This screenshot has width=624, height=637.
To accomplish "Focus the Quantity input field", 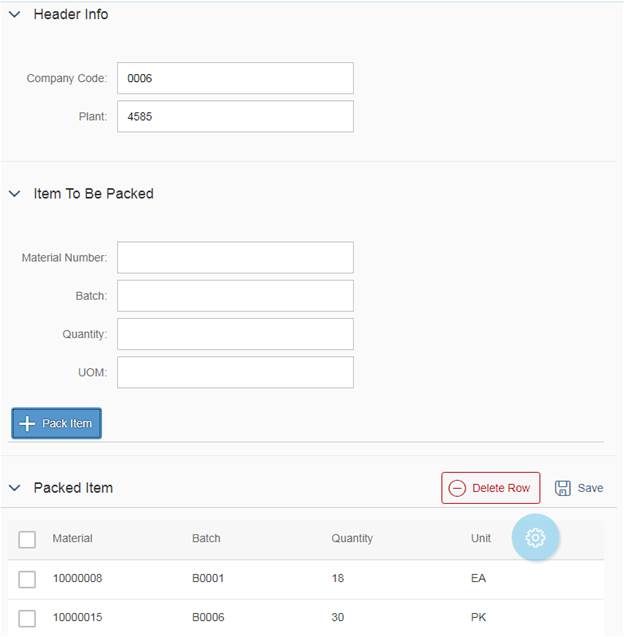I will tap(235, 334).
